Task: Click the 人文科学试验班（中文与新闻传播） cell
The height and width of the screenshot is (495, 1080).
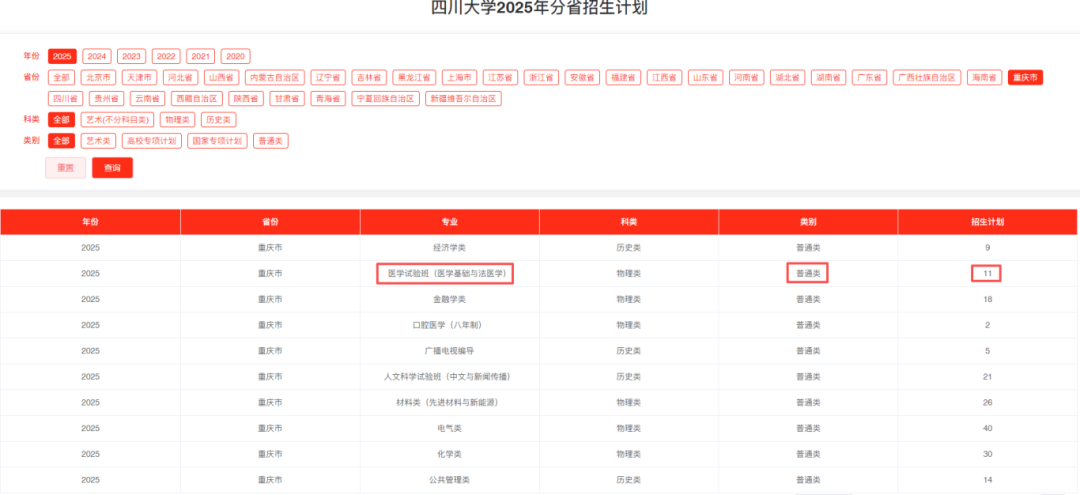Action: (x=450, y=377)
